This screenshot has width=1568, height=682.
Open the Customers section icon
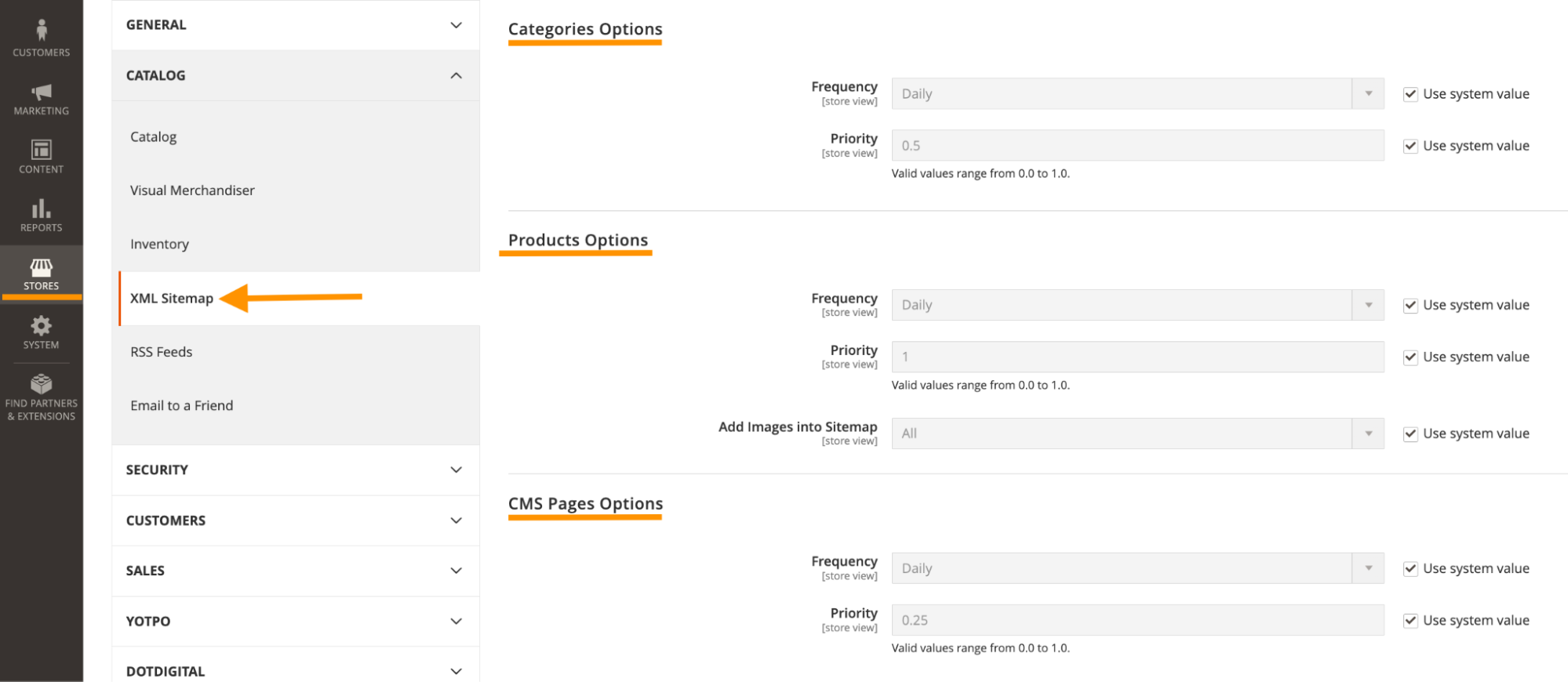tap(40, 35)
